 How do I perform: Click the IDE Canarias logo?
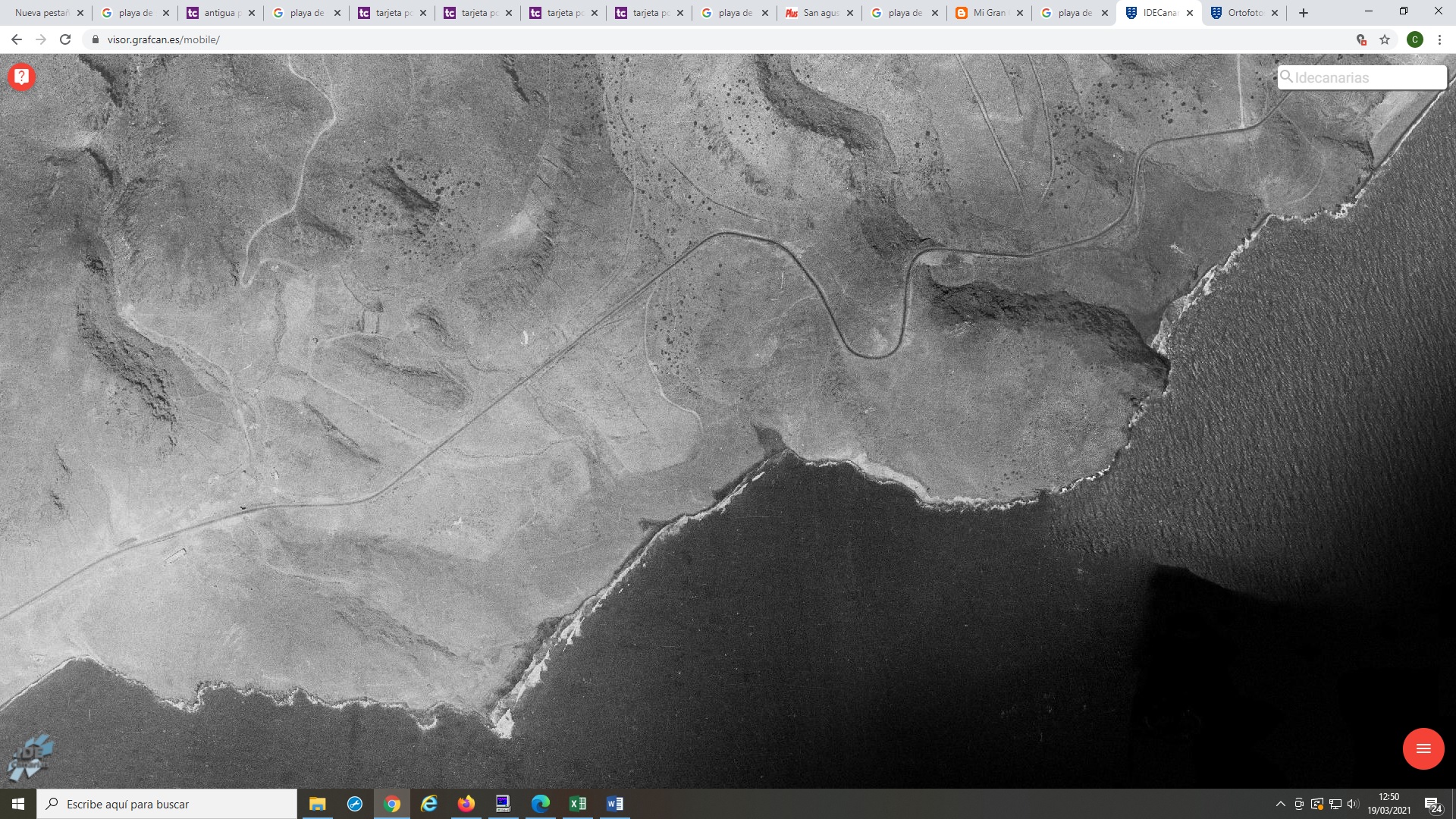tap(30, 757)
